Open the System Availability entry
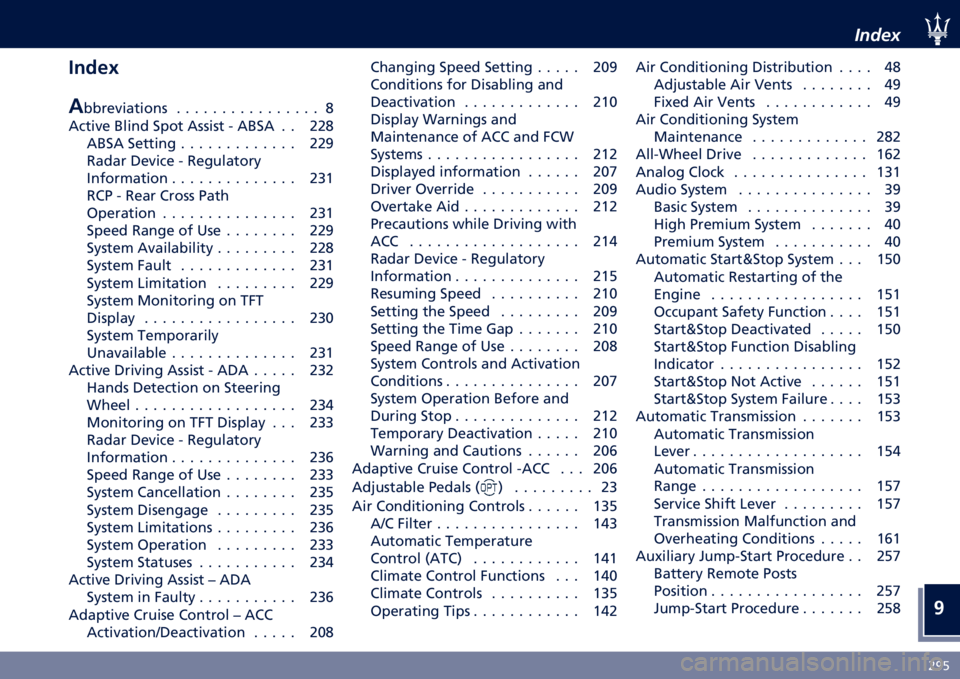The width and height of the screenshot is (960, 679). coord(210,248)
